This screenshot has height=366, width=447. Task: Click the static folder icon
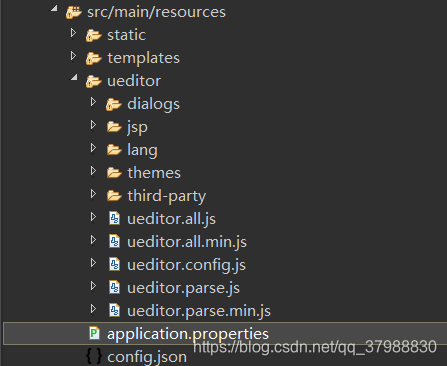click(x=94, y=35)
